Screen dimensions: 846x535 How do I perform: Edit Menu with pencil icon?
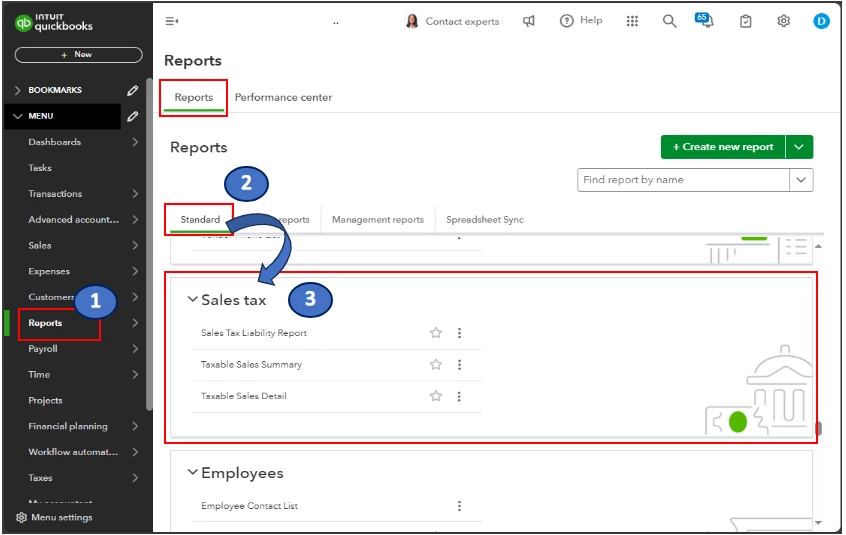[132, 116]
